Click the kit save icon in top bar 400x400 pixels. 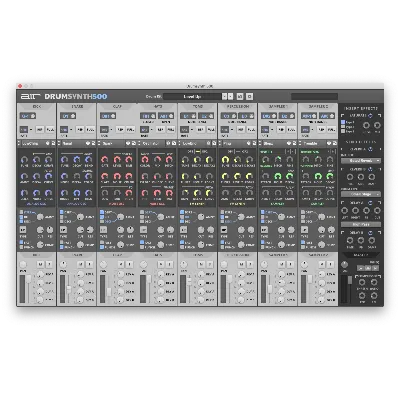240,97
